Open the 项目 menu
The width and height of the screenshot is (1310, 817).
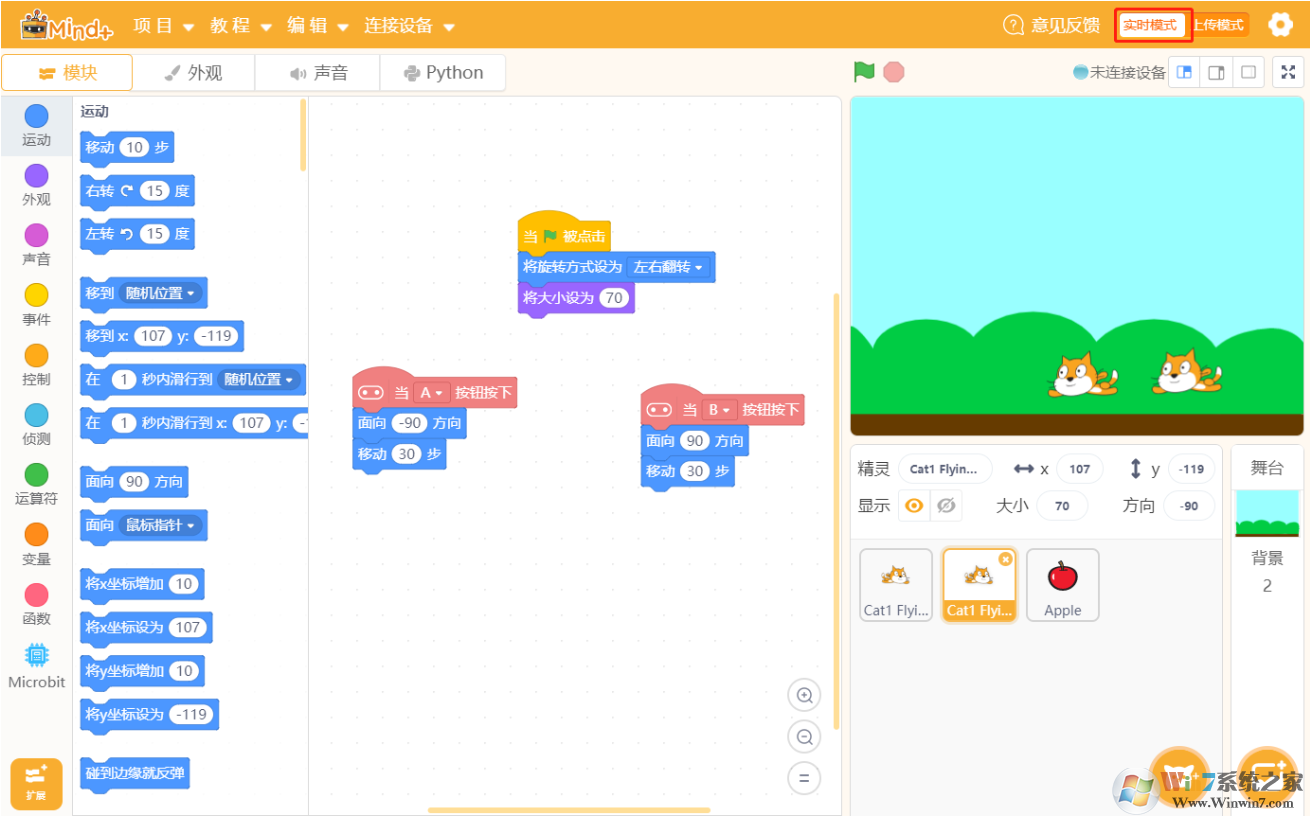tap(163, 25)
